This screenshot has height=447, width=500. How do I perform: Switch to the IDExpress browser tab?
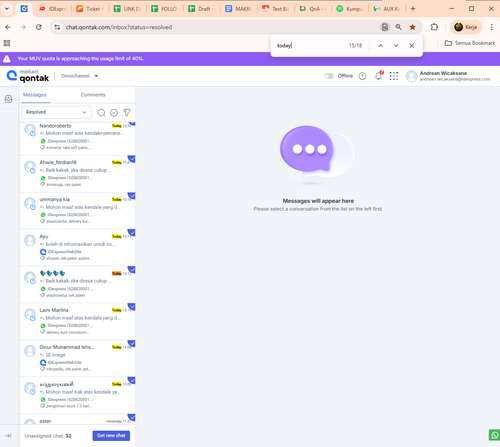click(53, 9)
